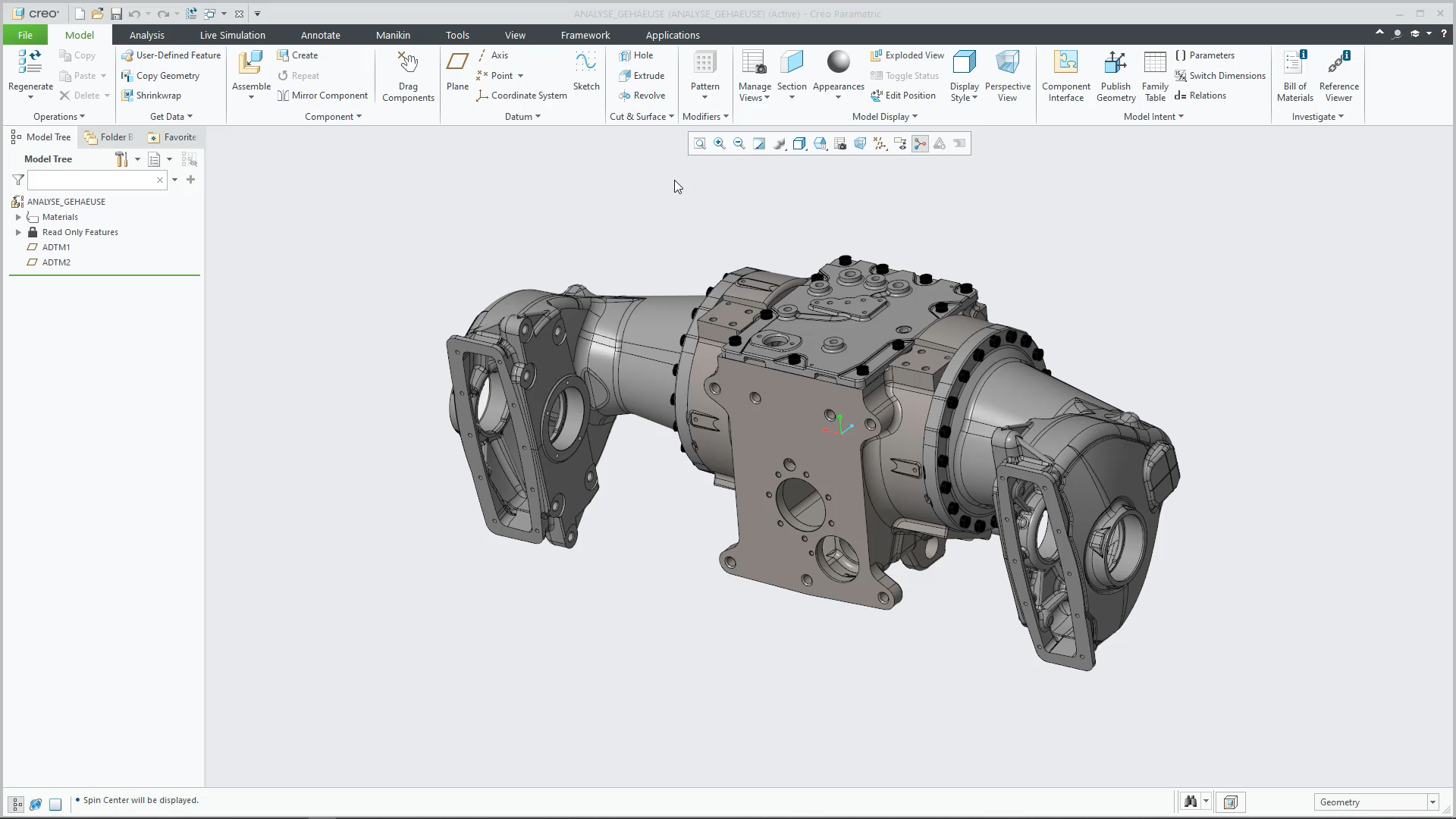This screenshot has width=1456, height=819.
Task: Open the Model Display group dropdown
Action: pos(885,117)
